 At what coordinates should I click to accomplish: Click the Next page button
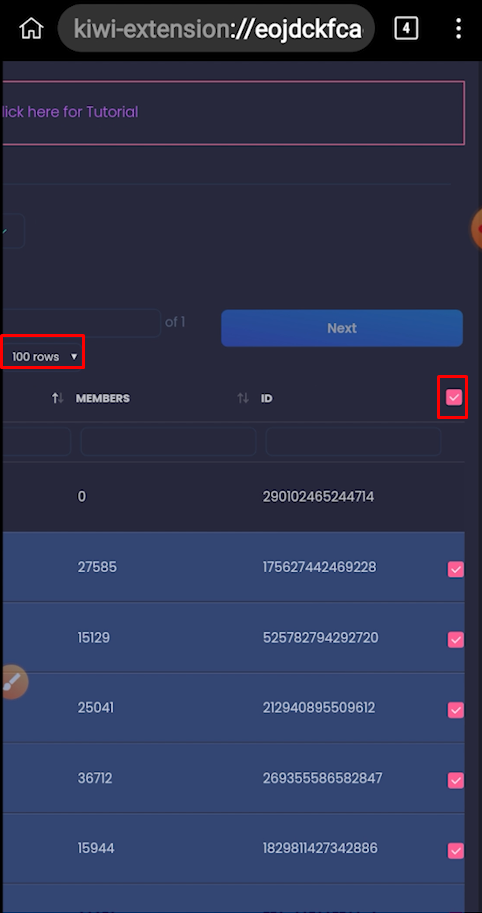pos(342,328)
